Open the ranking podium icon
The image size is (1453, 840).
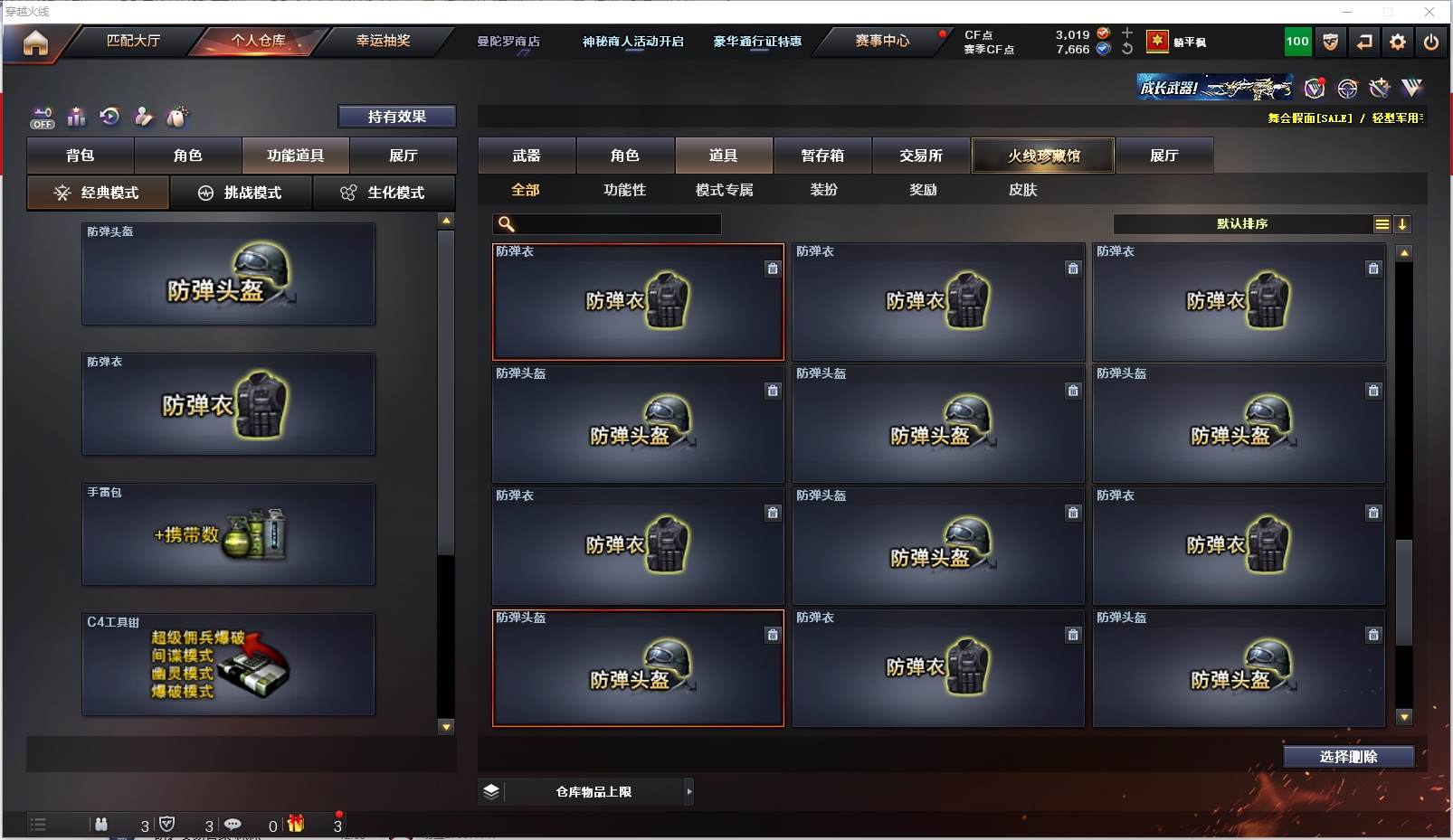tap(76, 117)
